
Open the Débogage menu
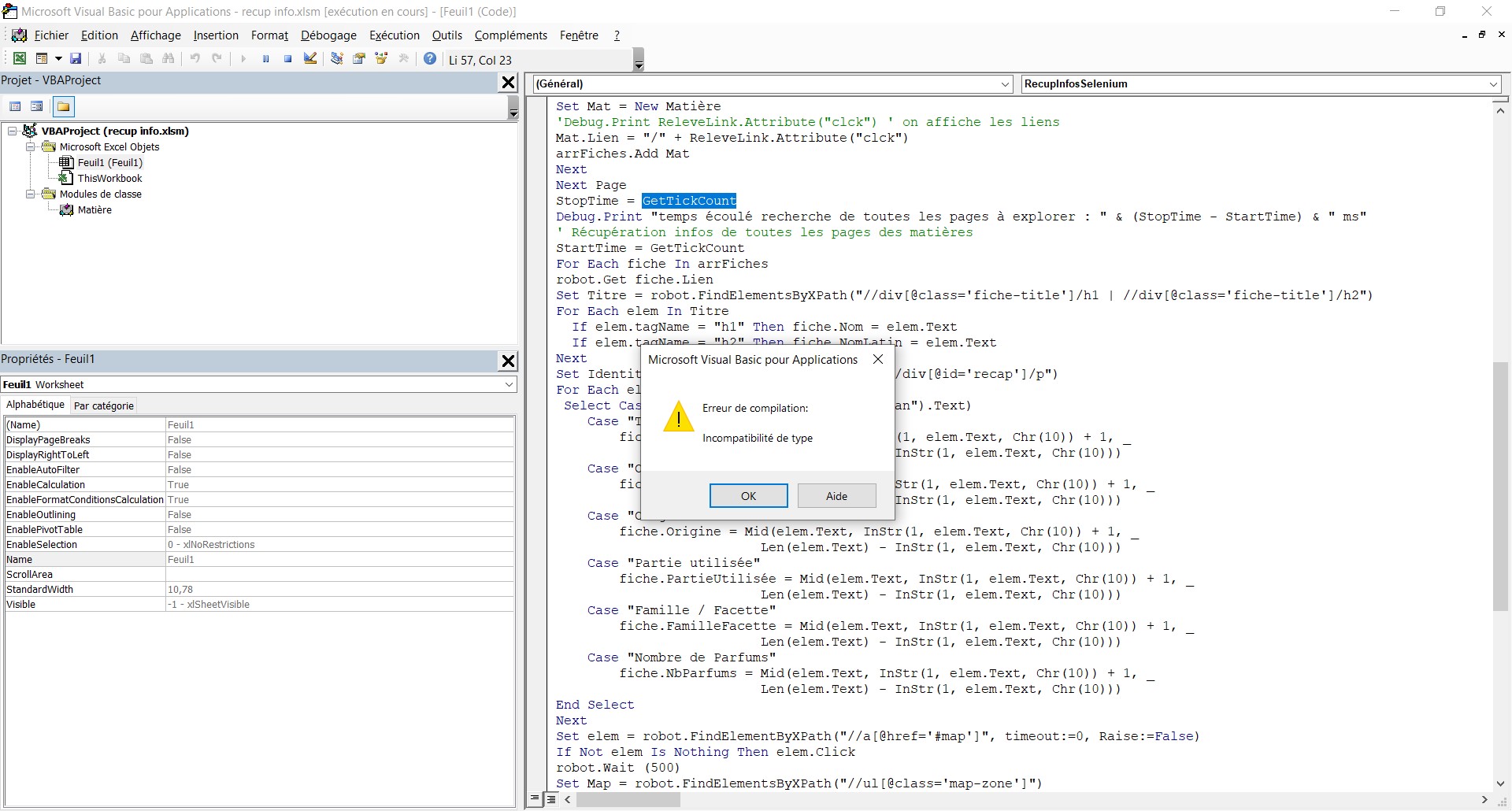click(x=328, y=35)
